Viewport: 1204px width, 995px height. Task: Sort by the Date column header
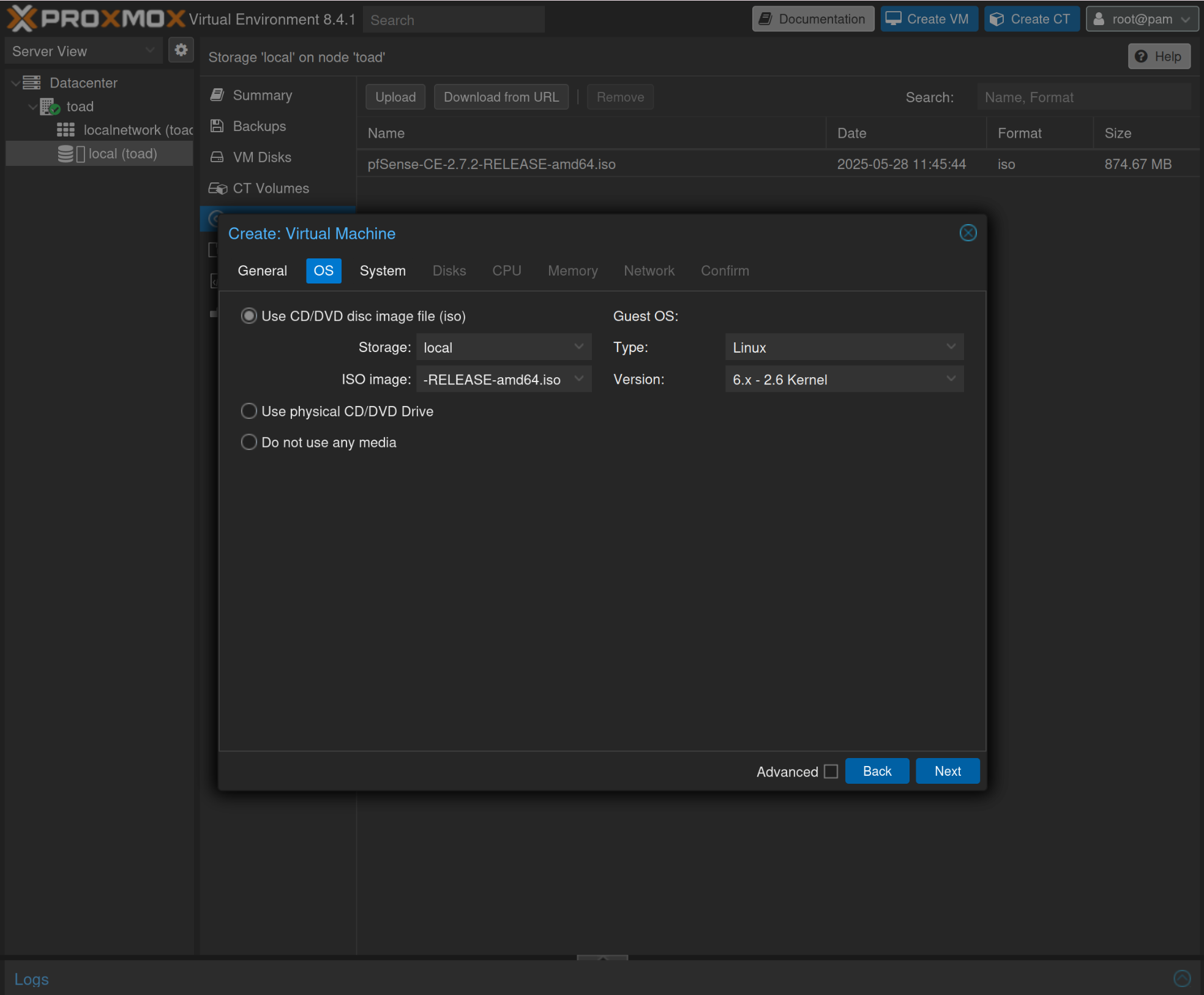pyautogui.click(x=907, y=133)
